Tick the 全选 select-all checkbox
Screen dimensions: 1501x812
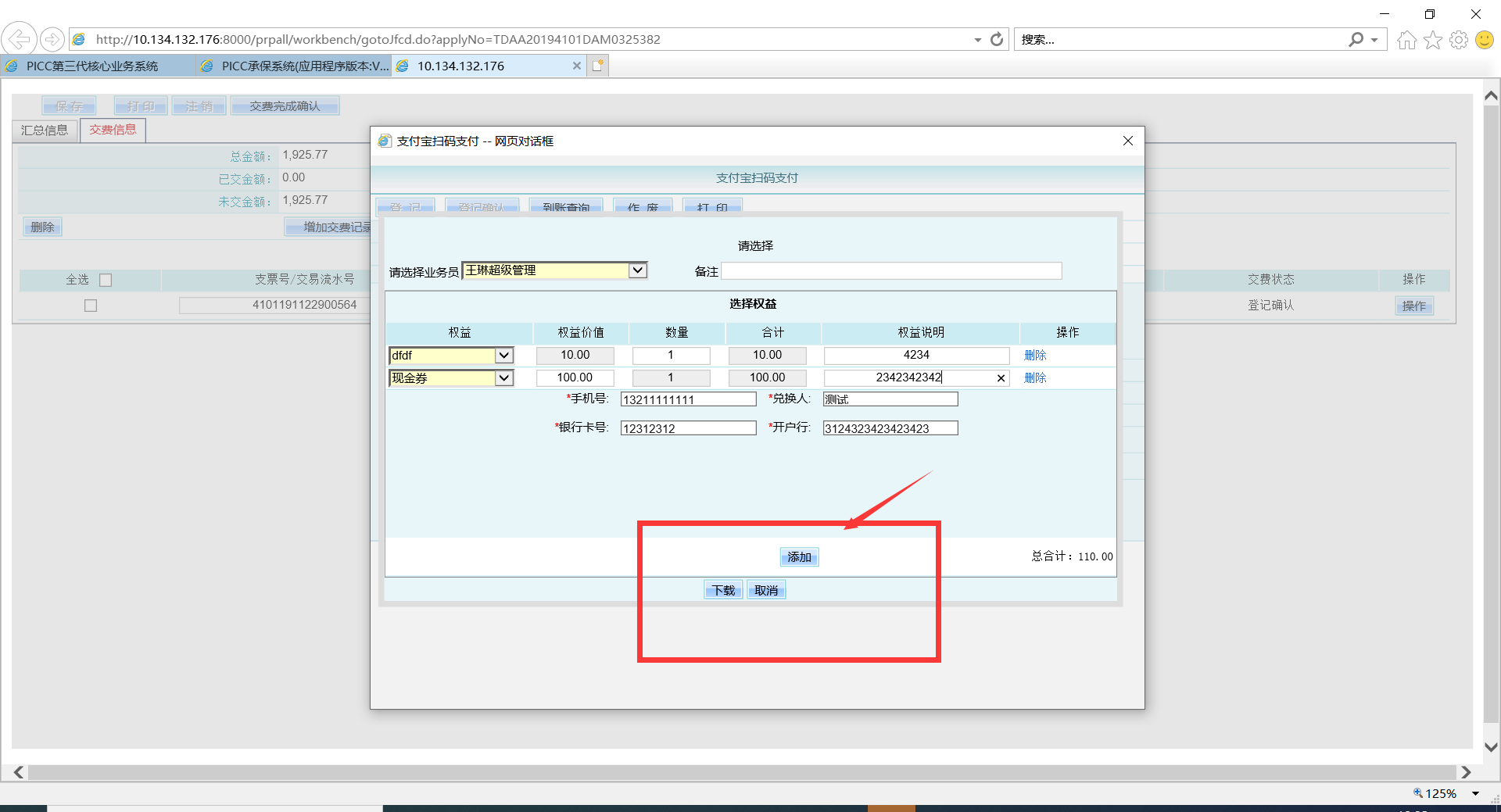coord(106,280)
